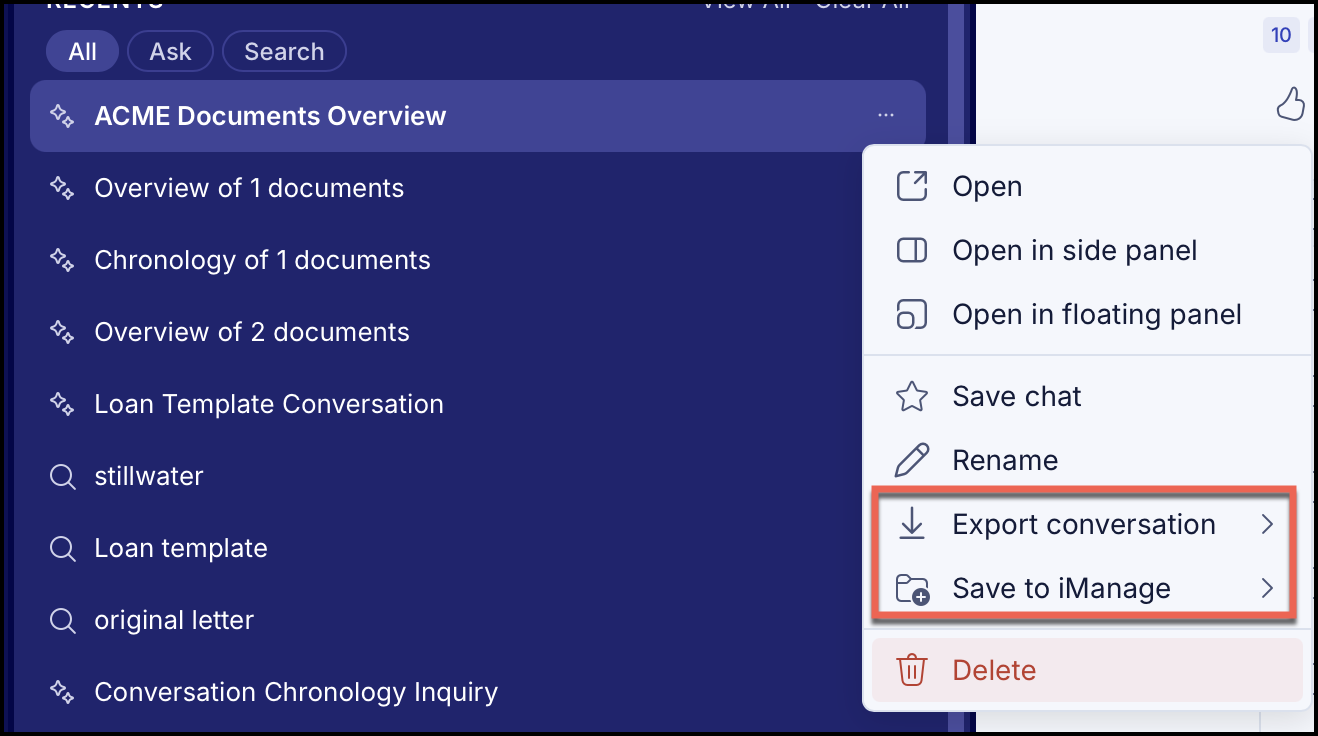Click the sparkle icon beside Overview of 1 documents

click(62, 189)
